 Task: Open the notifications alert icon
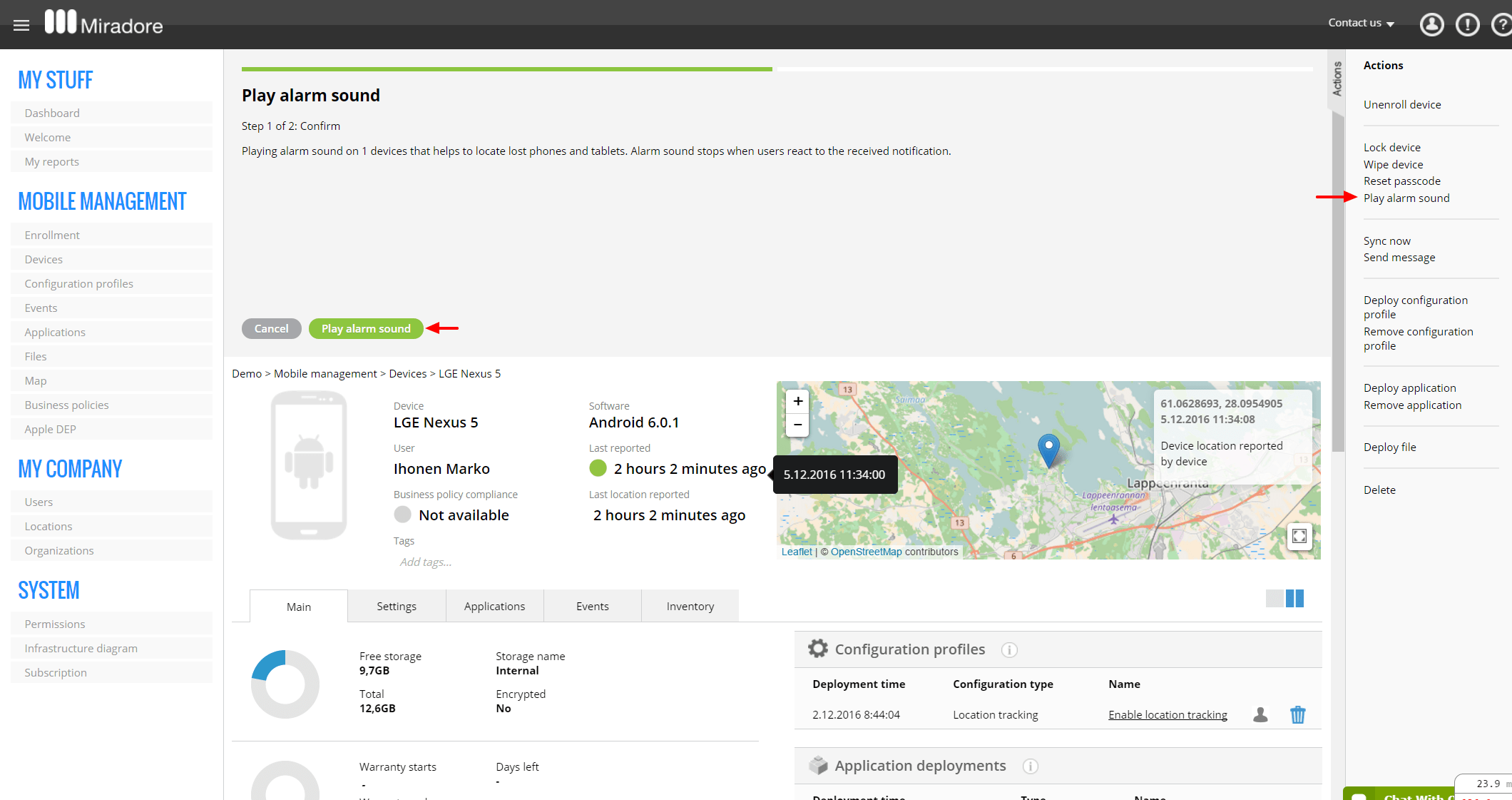pos(1467,25)
